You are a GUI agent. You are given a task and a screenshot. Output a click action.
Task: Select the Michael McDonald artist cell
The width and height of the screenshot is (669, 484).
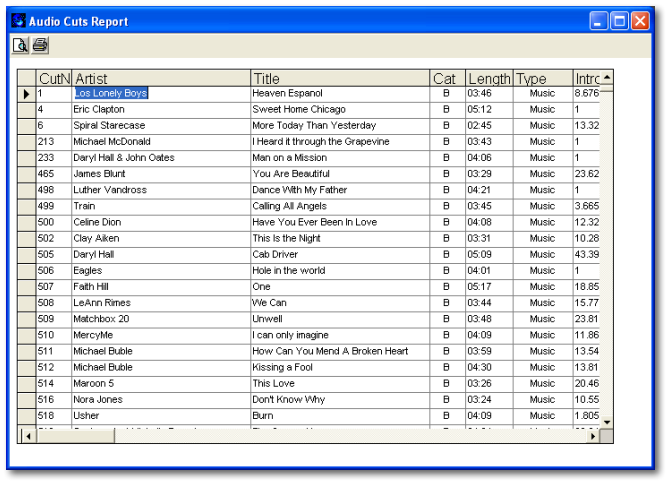(x=161, y=142)
